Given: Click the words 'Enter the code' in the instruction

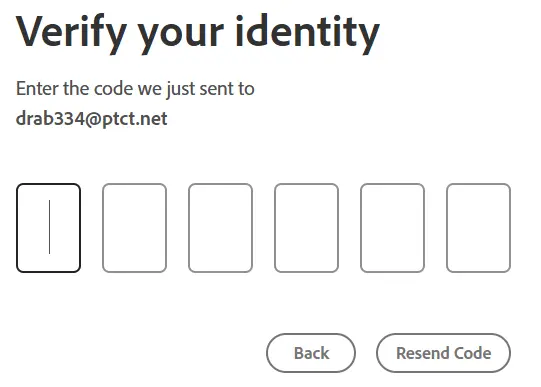Looking at the screenshot, I should tap(75, 89).
